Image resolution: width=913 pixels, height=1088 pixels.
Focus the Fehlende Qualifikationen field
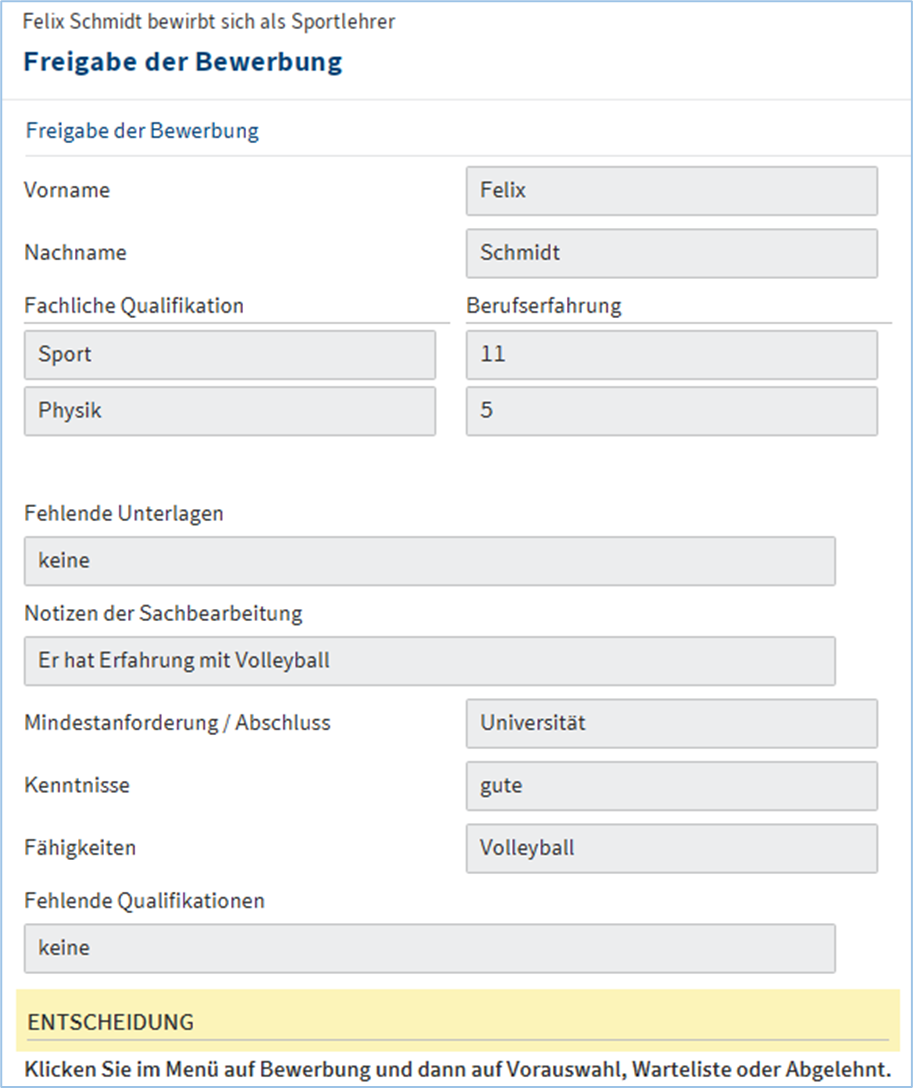[x=429, y=948]
